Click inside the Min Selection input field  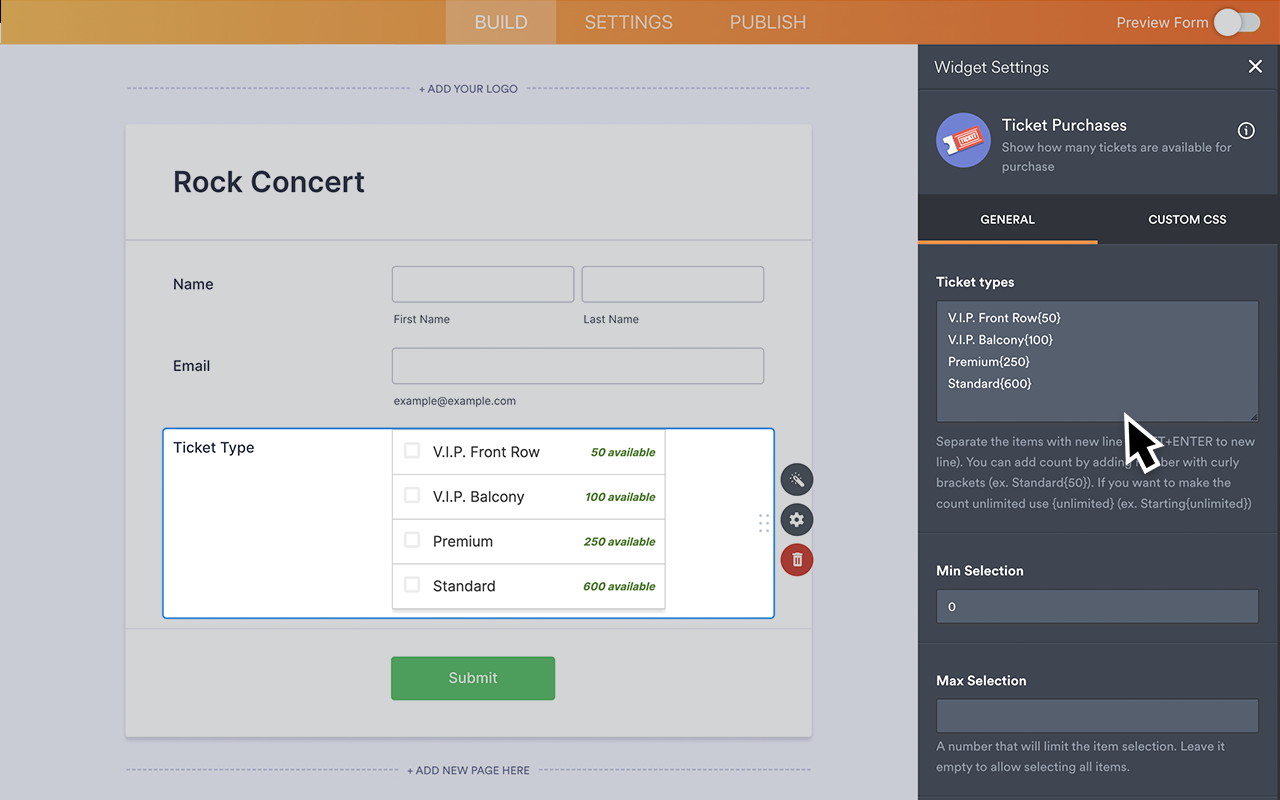(x=1097, y=606)
